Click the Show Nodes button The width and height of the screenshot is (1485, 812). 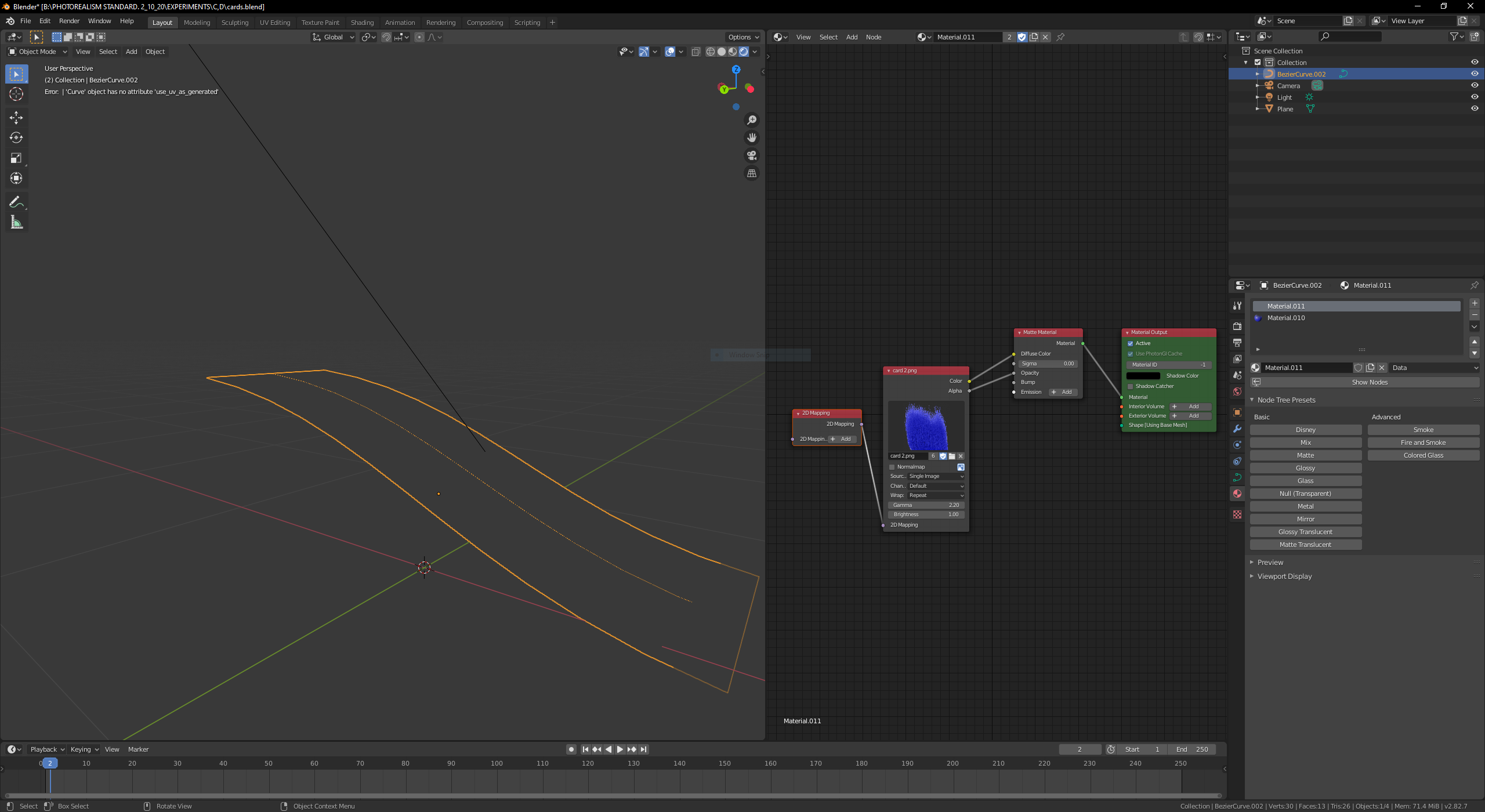[1369, 382]
